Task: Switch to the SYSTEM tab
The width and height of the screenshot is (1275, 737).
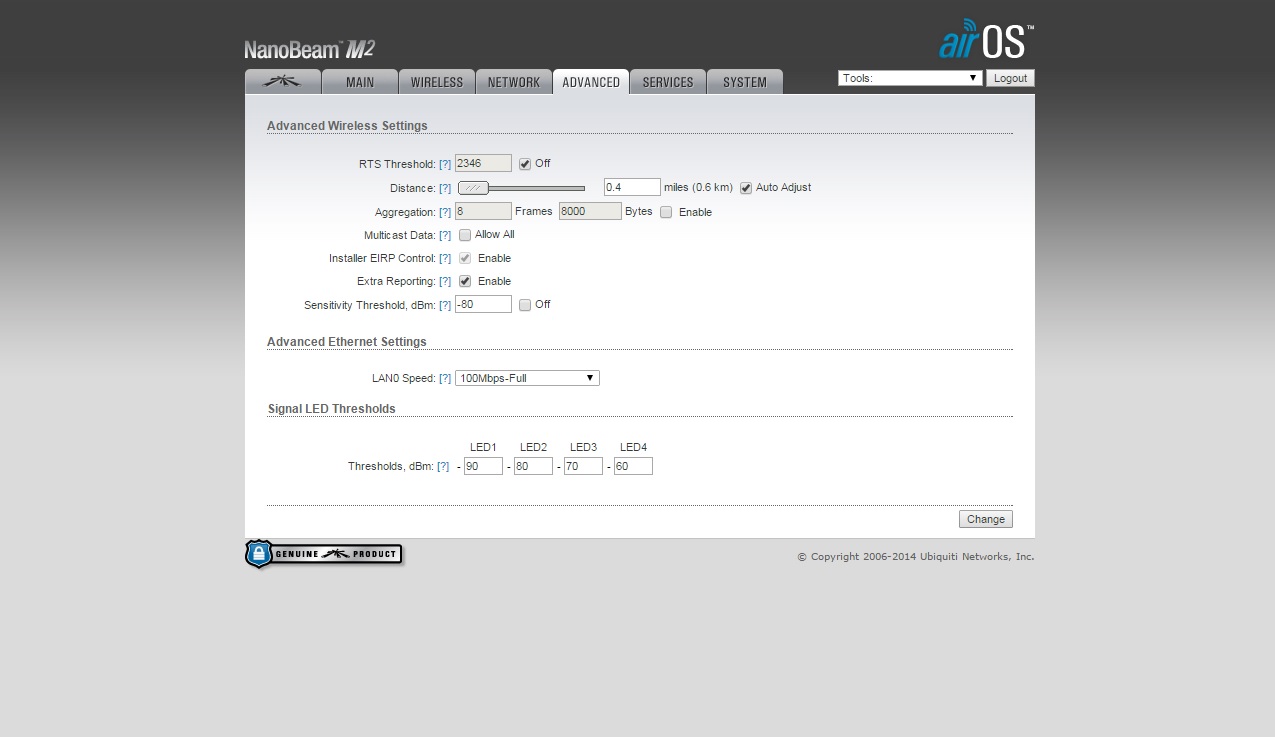Action: pyautogui.click(x=745, y=82)
